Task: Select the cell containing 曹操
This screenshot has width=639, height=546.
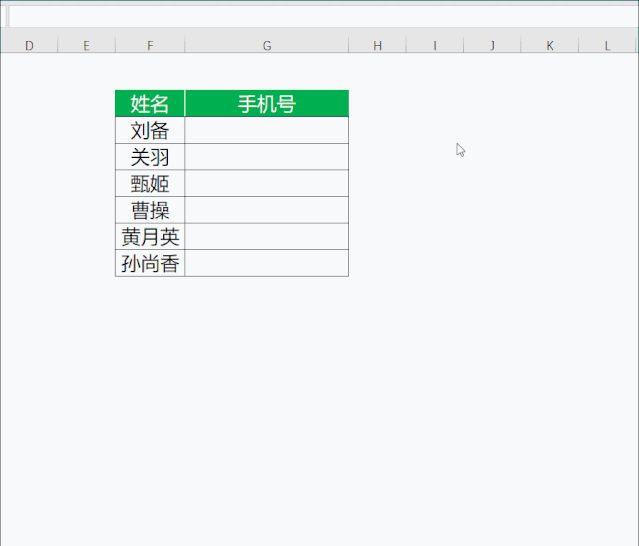Action: click(150, 210)
